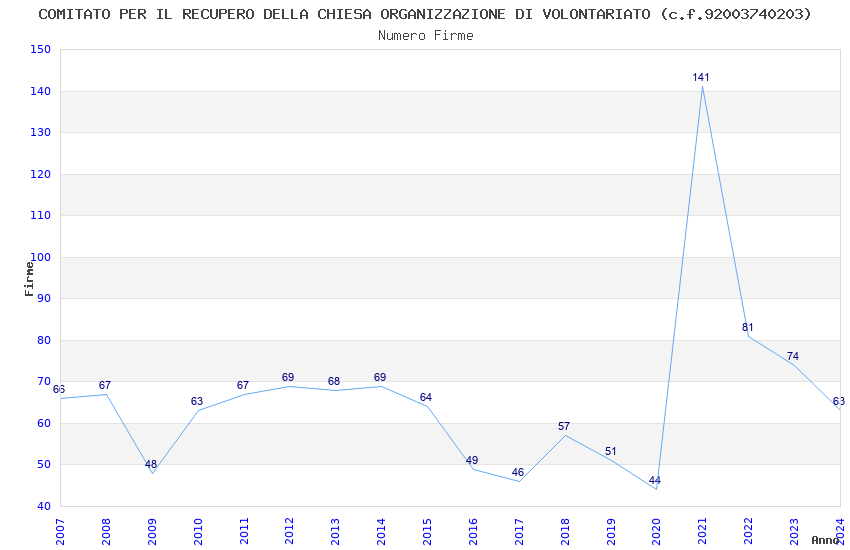This screenshot has height=550, width=850.
Task: Select the 81 data label
Action: tap(748, 327)
